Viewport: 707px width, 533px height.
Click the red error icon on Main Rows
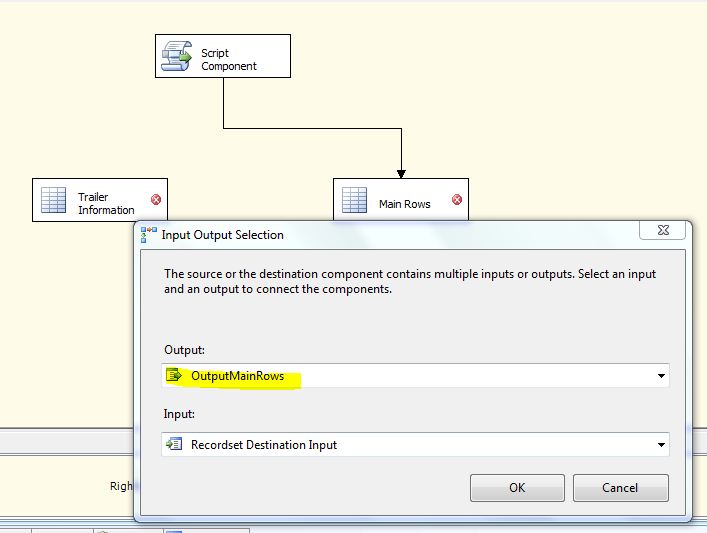pos(457,200)
